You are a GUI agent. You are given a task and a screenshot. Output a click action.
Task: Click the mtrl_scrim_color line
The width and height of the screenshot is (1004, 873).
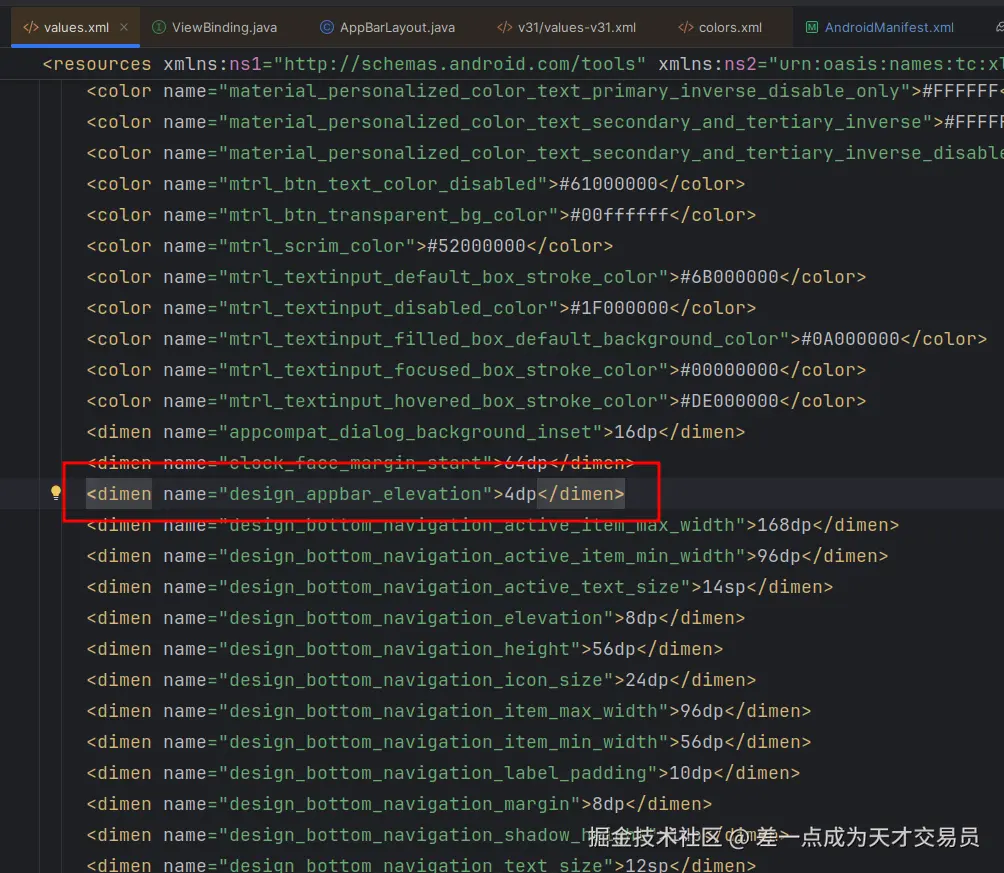point(350,246)
